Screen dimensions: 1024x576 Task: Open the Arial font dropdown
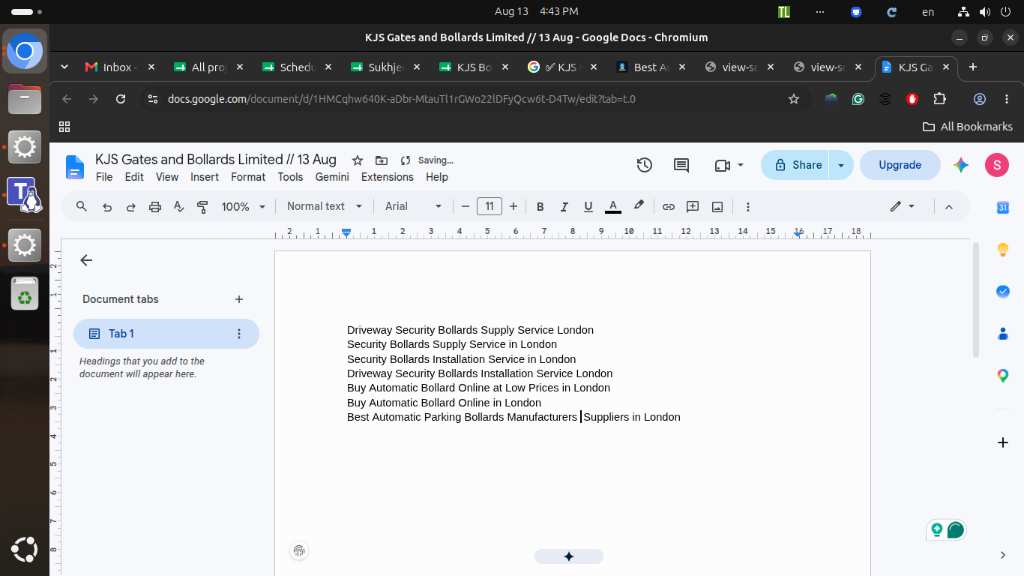click(x=413, y=206)
